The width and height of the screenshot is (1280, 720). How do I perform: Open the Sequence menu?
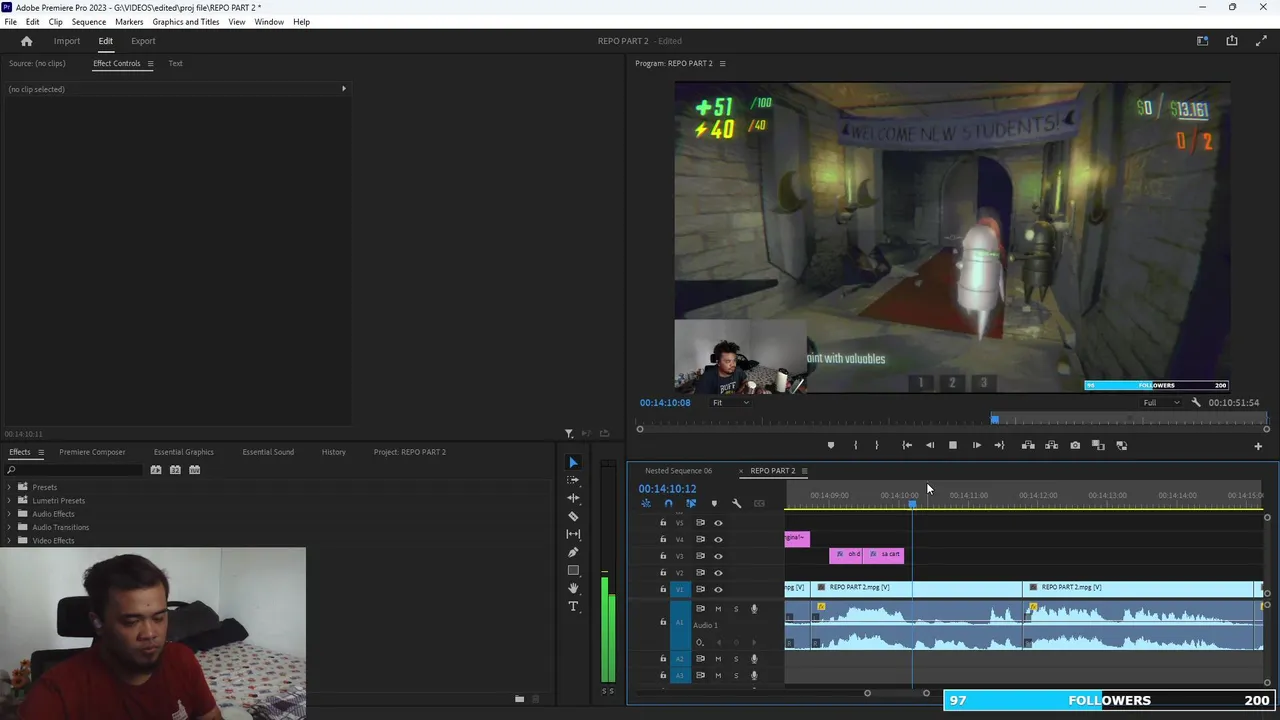tap(89, 22)
